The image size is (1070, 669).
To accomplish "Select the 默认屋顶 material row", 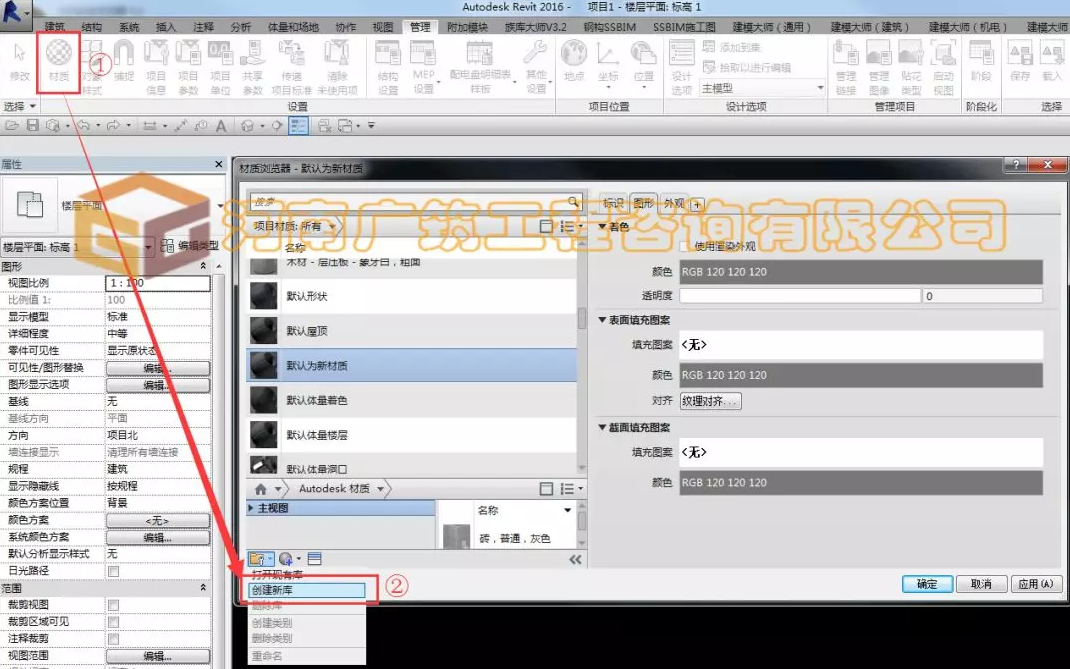I will [411, 330].
